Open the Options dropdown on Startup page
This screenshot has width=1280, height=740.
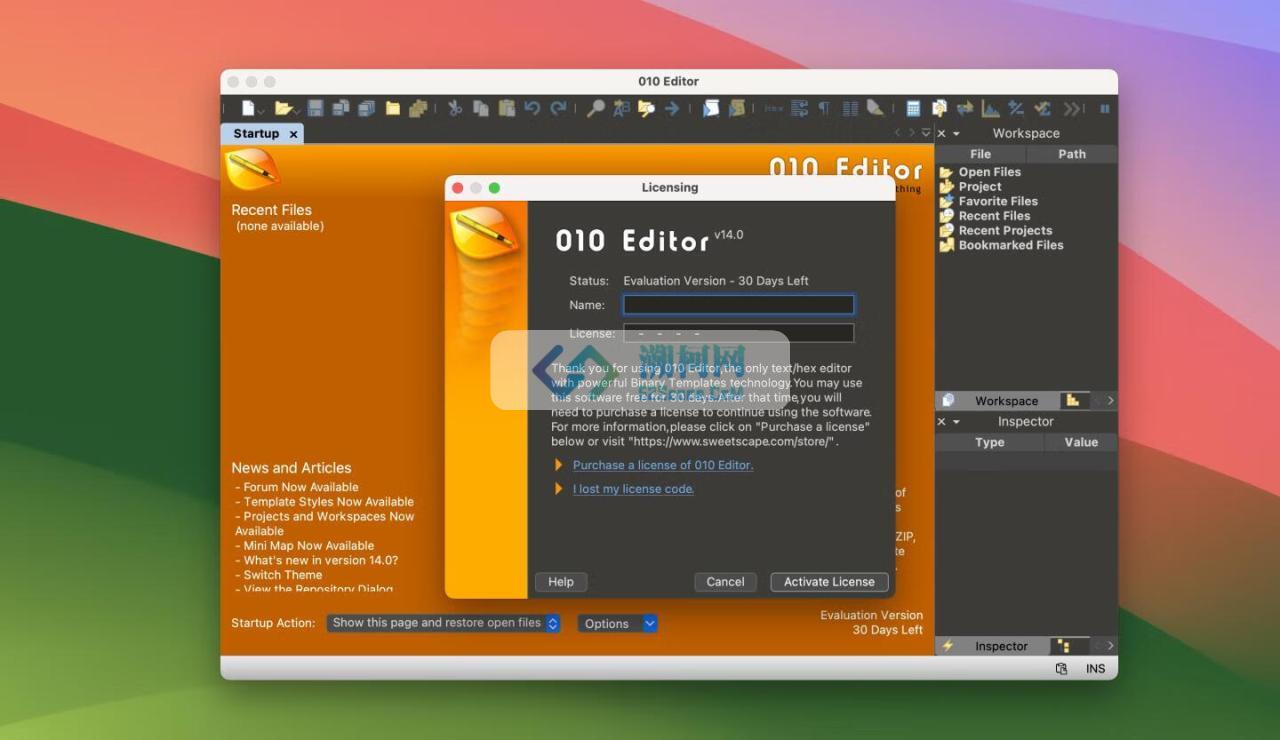pos(617,623)
